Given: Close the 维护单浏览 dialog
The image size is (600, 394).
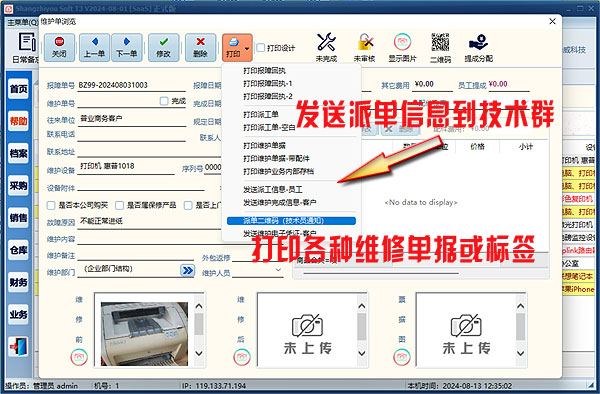Looking at the screenshot, I should [x=552, y=21].
